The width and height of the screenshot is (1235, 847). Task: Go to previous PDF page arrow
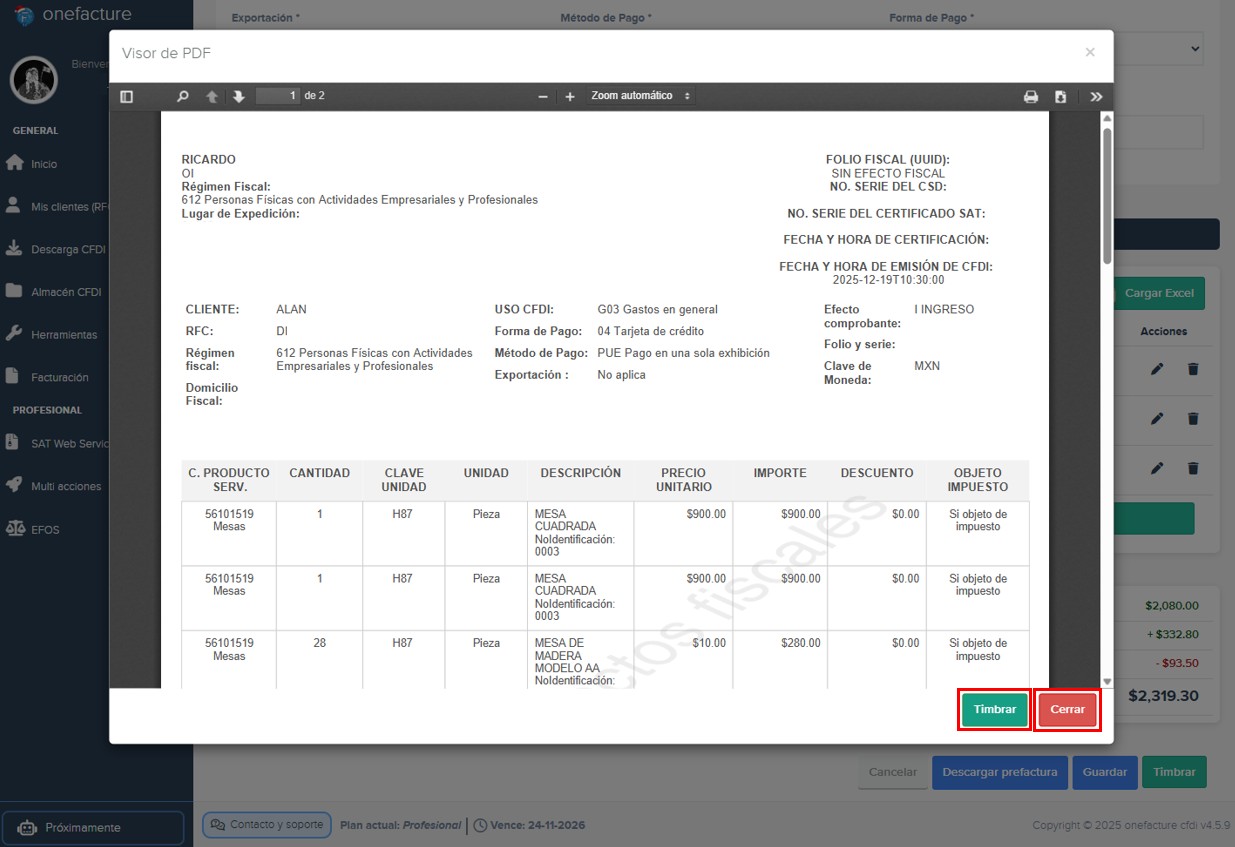(212, 97)
